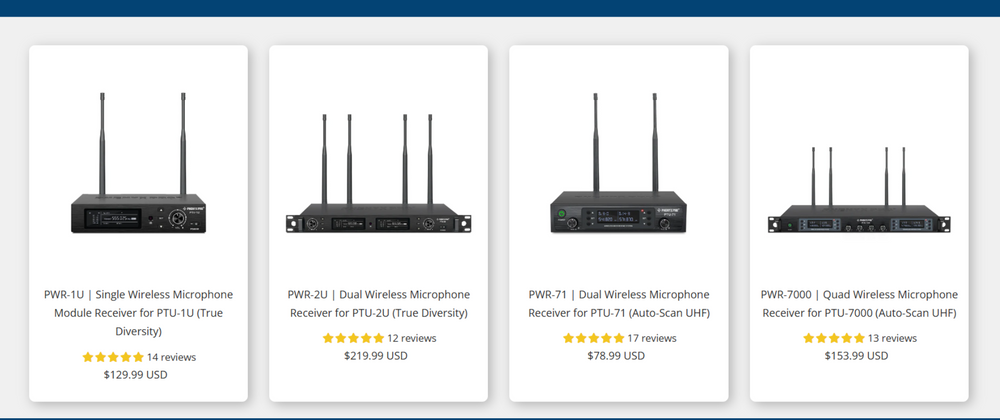Open the PWR-71 receiver product image
This screenshot has width=1000, height=420.
click(619, 163)
